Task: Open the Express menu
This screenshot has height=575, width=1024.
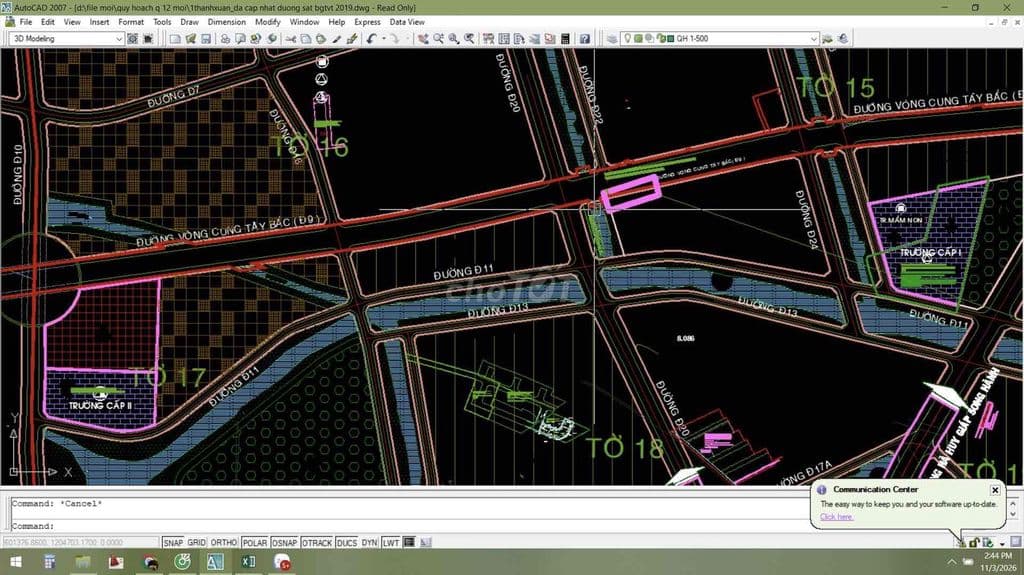Action: (367, 22)
